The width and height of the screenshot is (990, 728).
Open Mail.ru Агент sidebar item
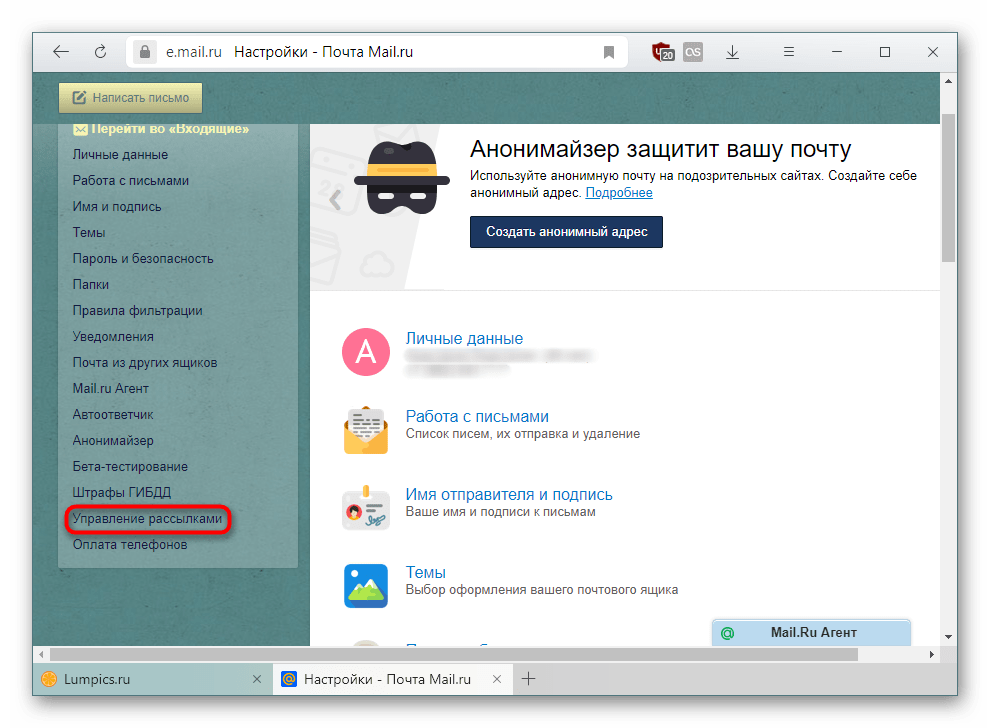point(110,388)
